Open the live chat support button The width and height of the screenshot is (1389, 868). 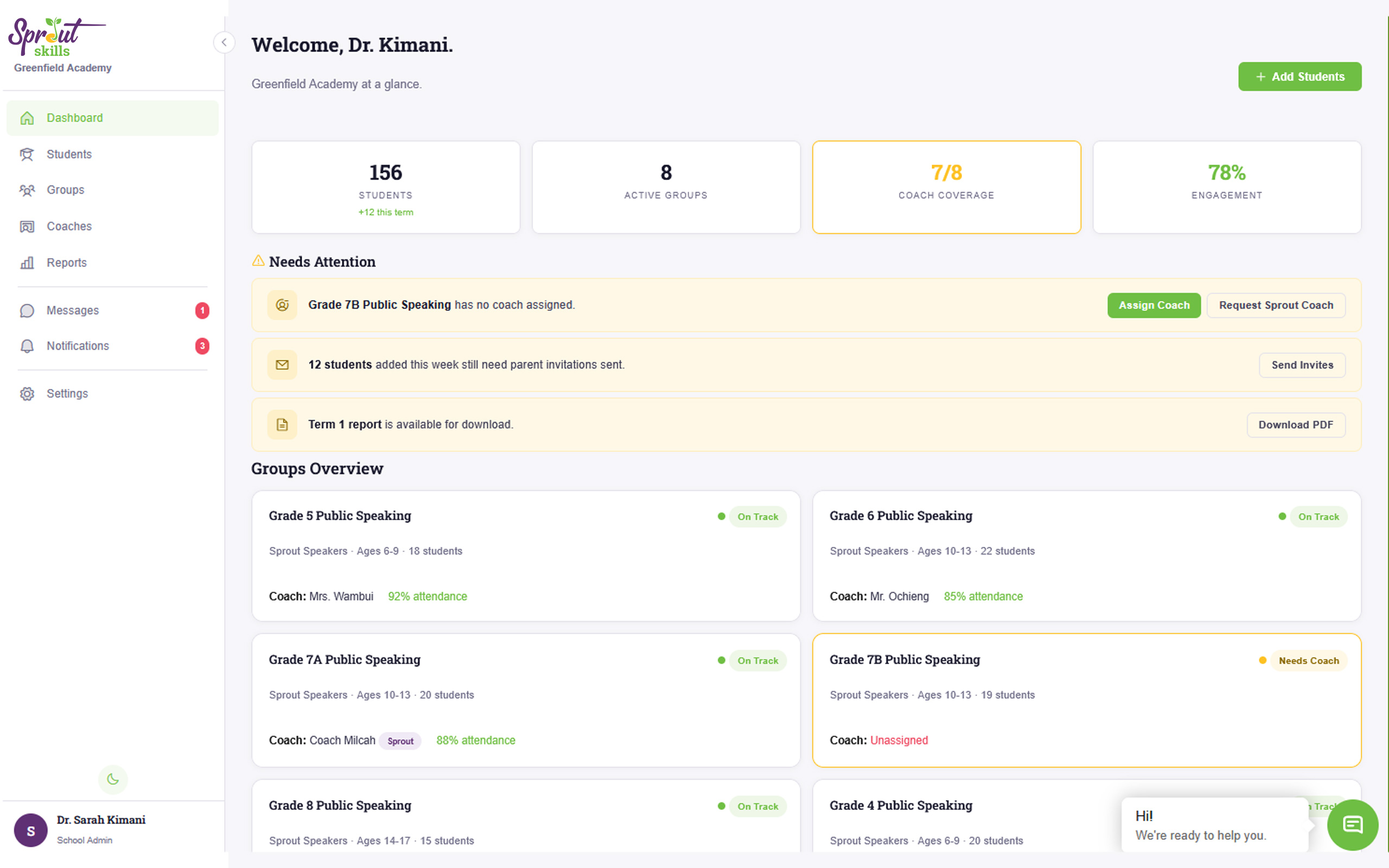[x=1352, y=825]
